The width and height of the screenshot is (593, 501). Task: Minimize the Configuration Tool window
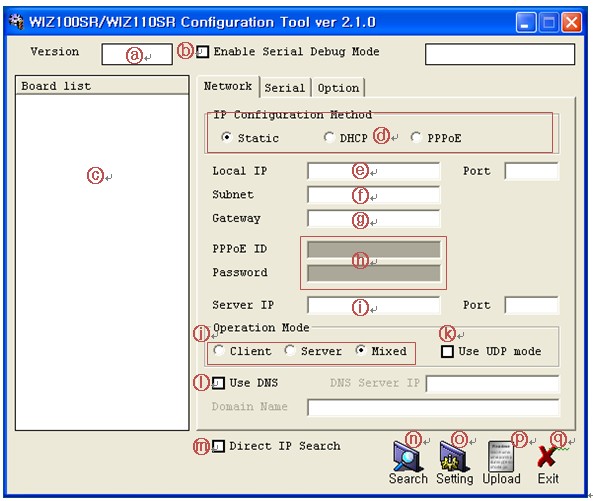pyautogui.click(x=526, y=22)
